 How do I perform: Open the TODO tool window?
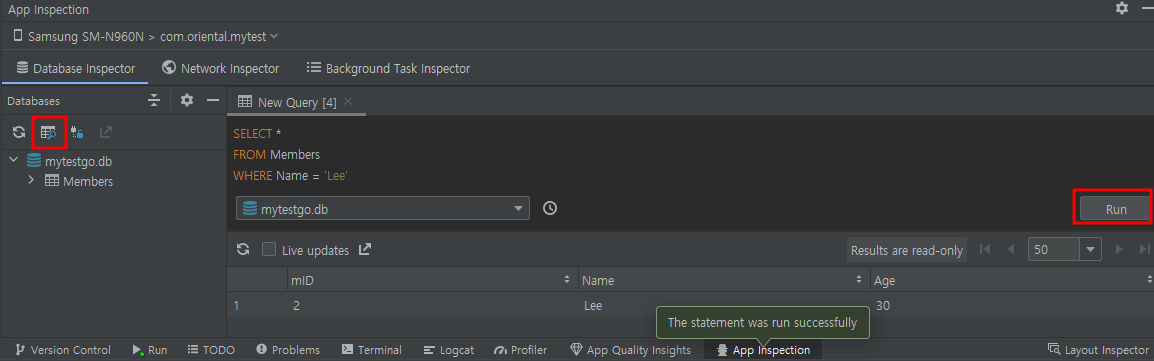[x=211, y=350]
